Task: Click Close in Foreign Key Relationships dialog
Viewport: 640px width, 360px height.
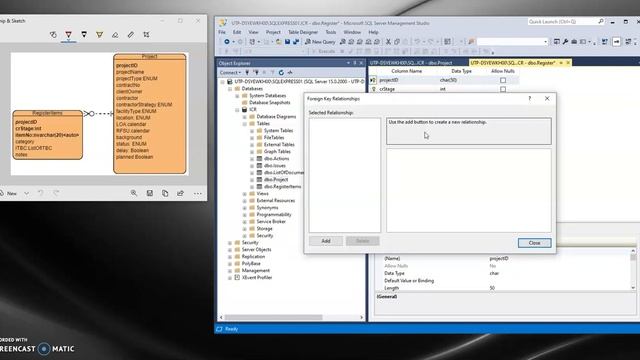Action: click(534, 243)
